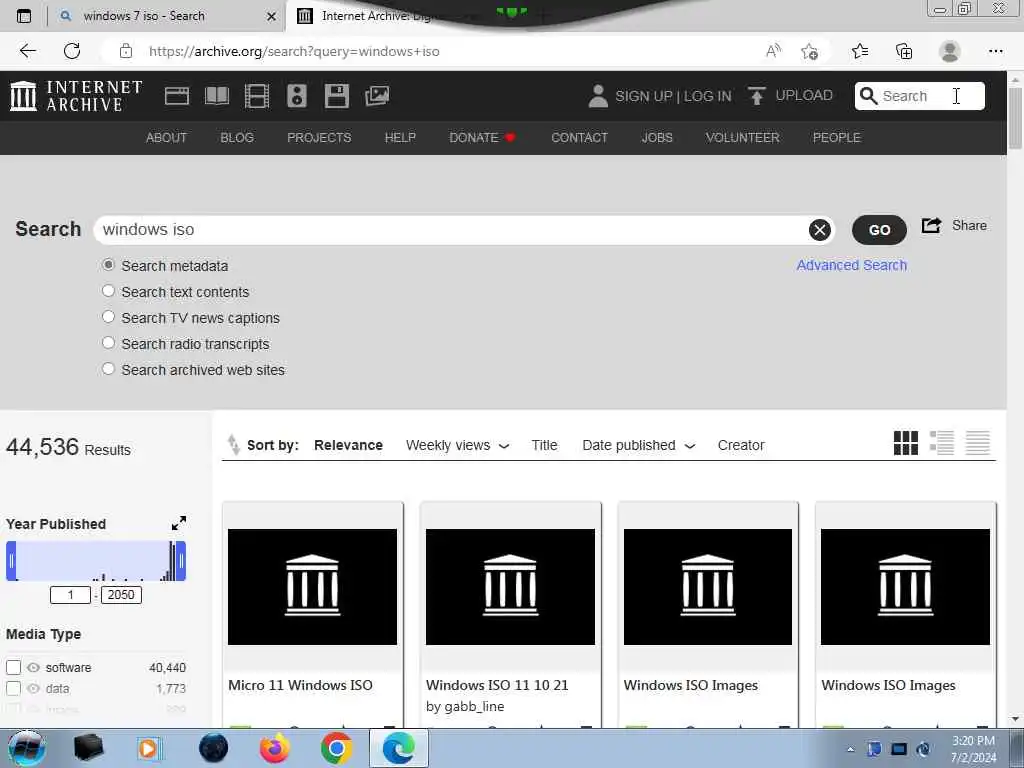Open the PROJECTS menu item
This screenshot has height=768, width=1024.
319,138
